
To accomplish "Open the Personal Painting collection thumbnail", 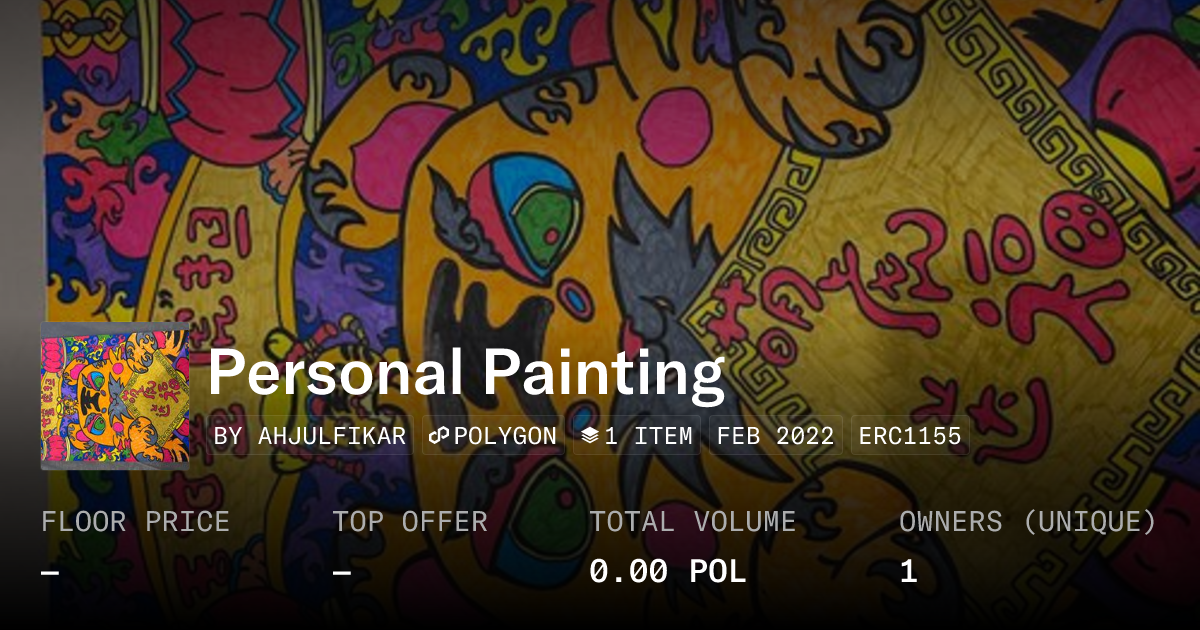I will click(x=115, y=396).
